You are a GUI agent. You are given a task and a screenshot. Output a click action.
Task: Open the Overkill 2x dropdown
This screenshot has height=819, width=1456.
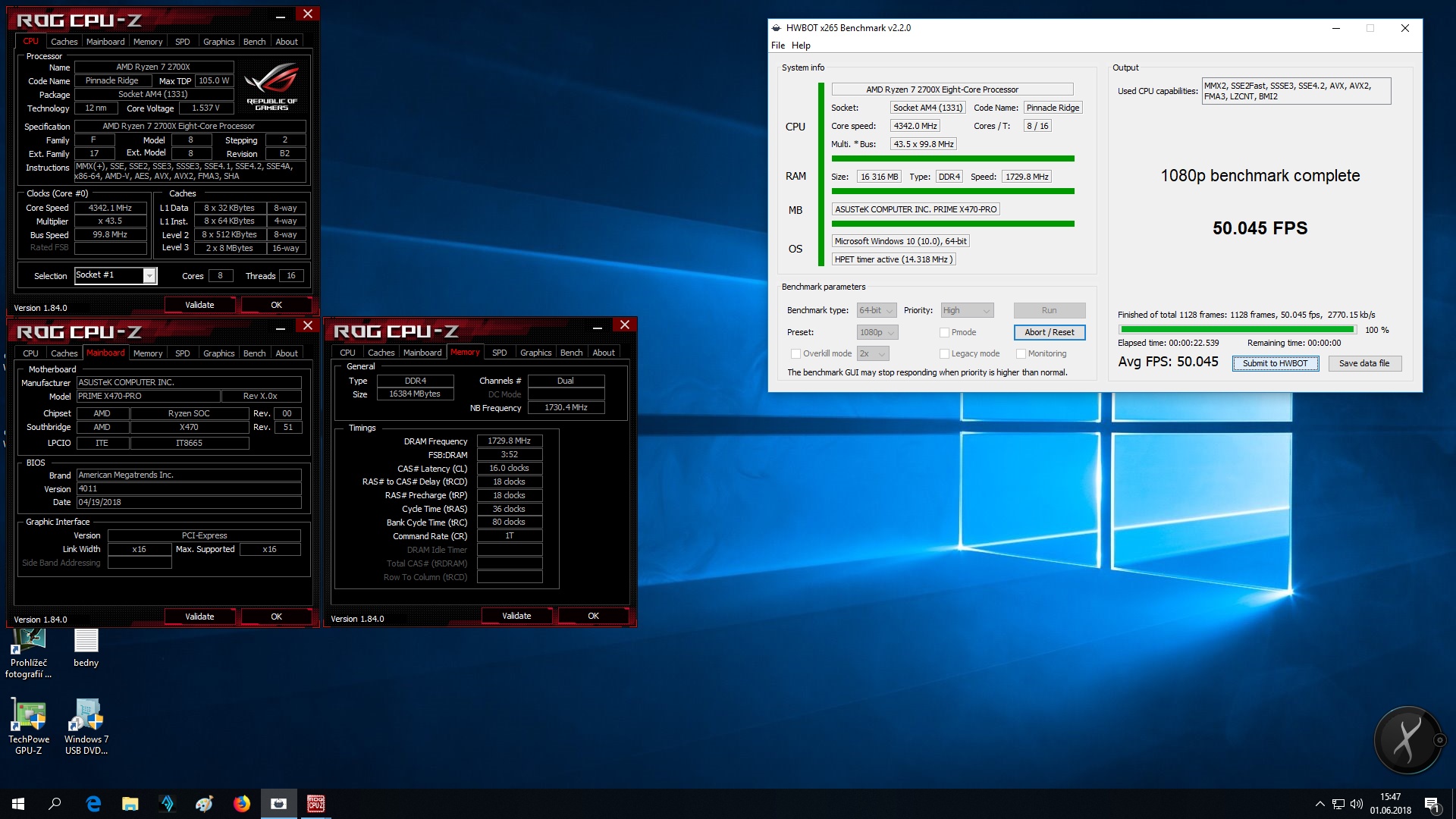click(x=873, y=353)
